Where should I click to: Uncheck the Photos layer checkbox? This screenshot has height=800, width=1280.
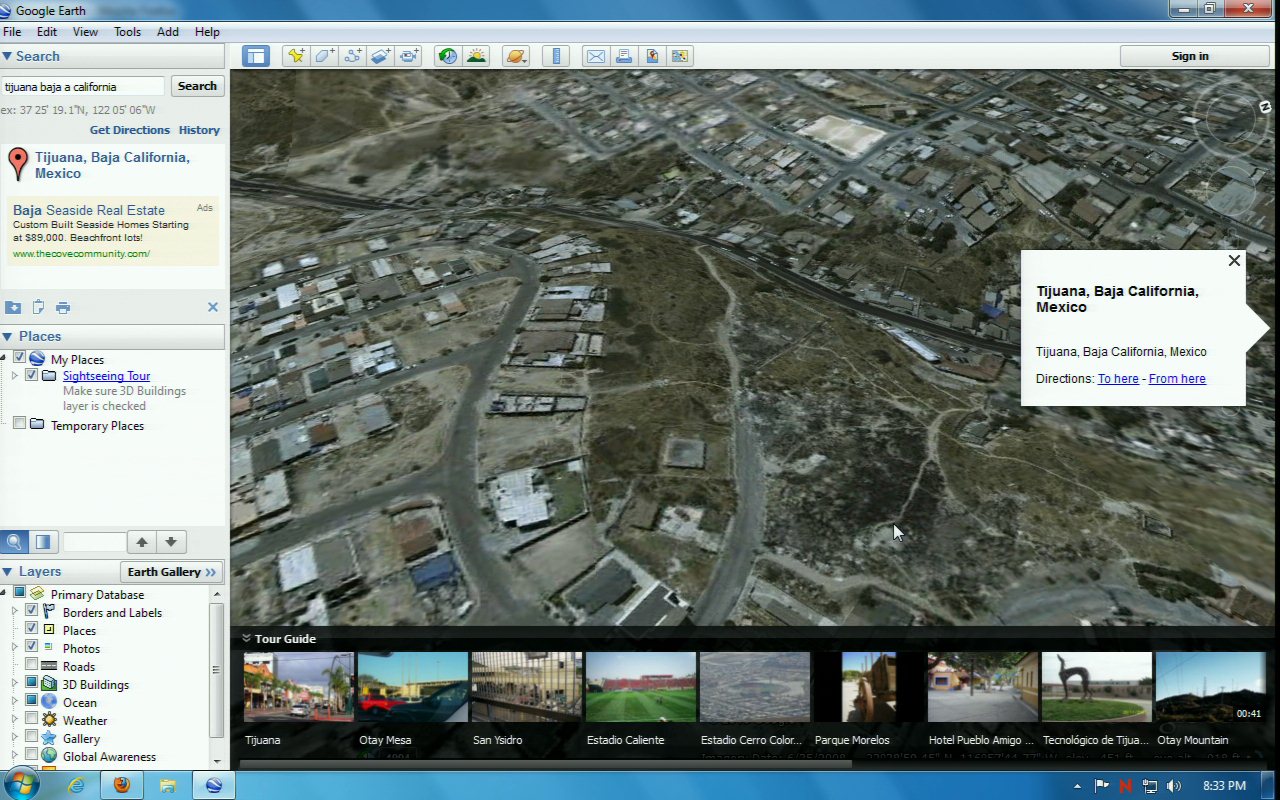tap(32, 647)
